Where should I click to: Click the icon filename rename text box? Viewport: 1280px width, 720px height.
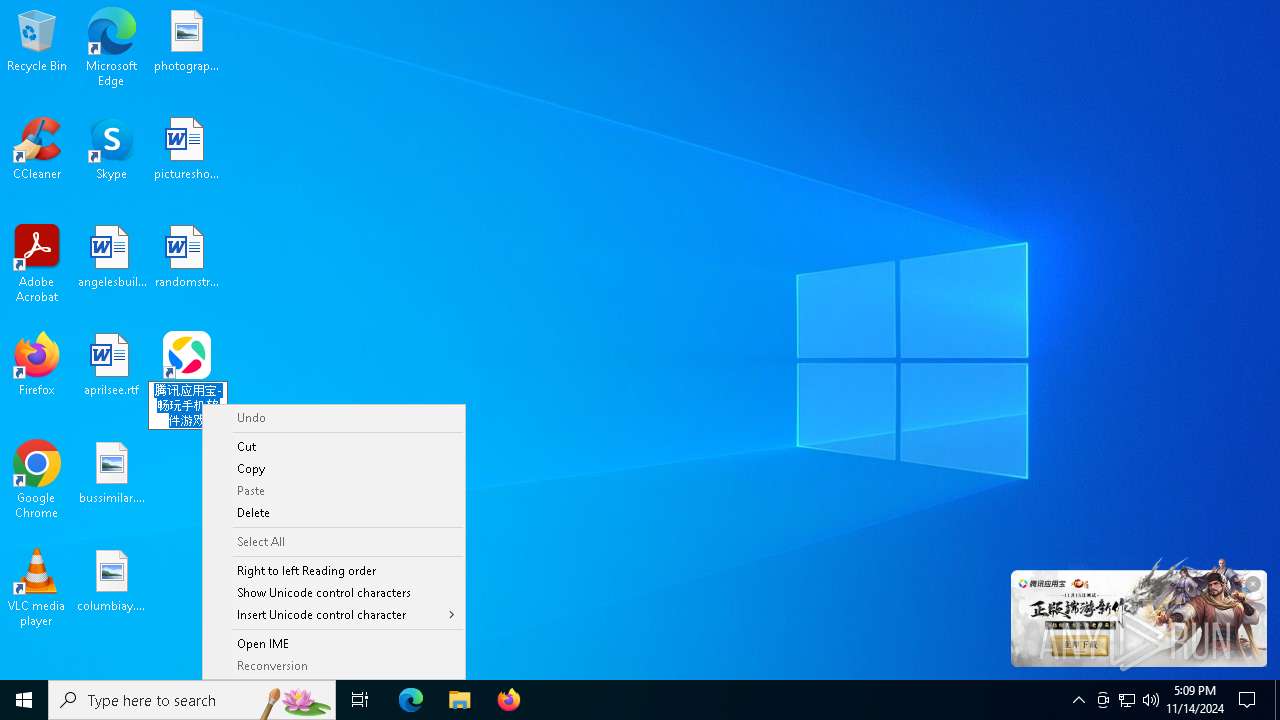(188, 406)
